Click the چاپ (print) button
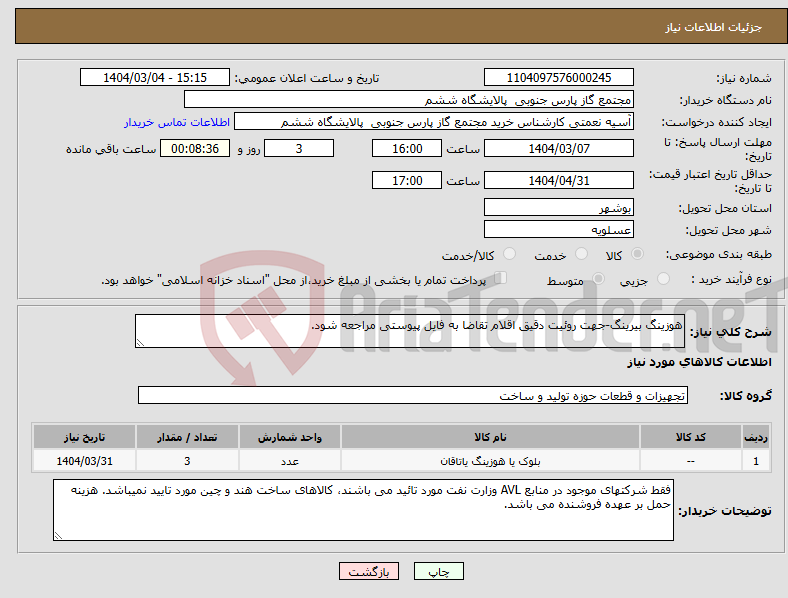The width and height of the screenshot is (788, 598). point(439,571)
